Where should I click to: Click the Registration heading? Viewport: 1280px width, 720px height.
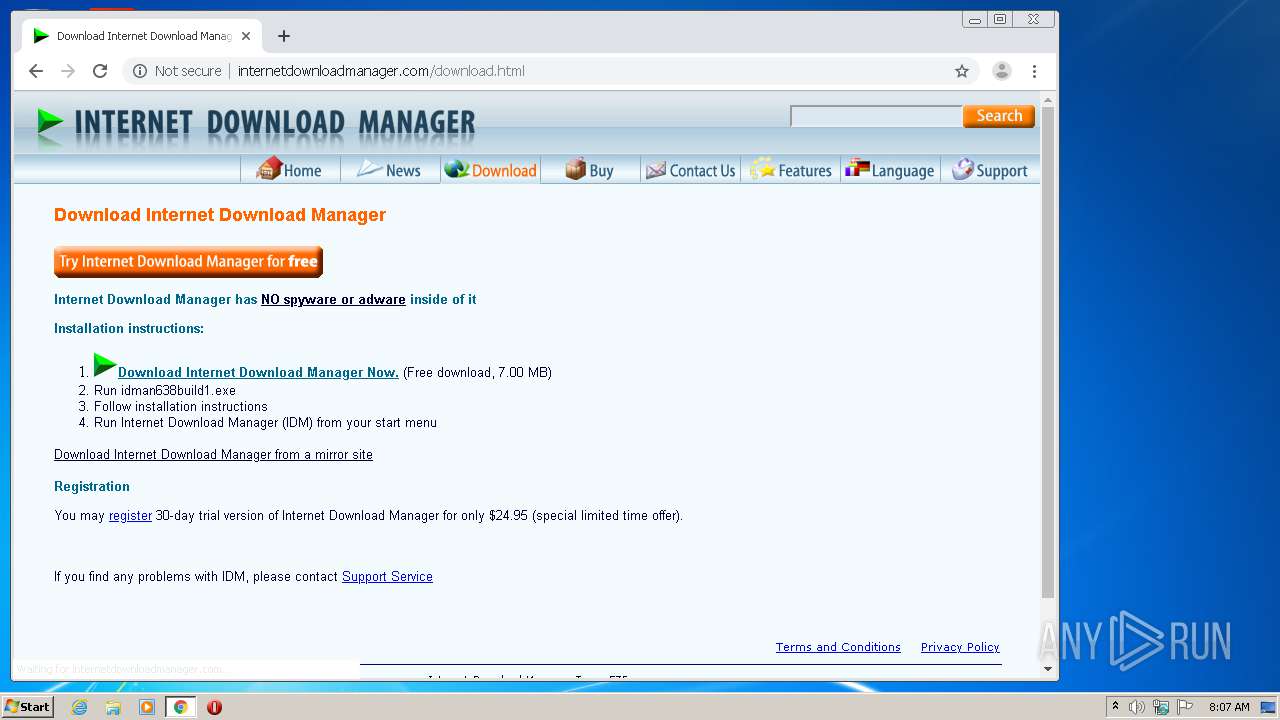pyautogui.click(x=92, y=486)
